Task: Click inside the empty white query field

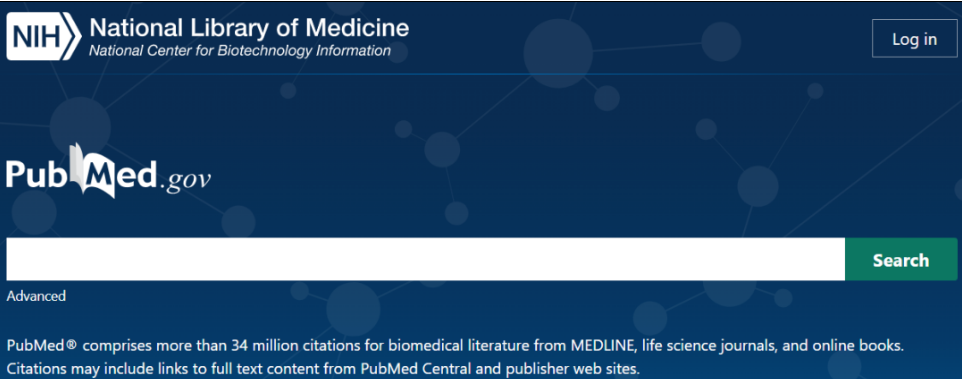Action: click(426, 259)
